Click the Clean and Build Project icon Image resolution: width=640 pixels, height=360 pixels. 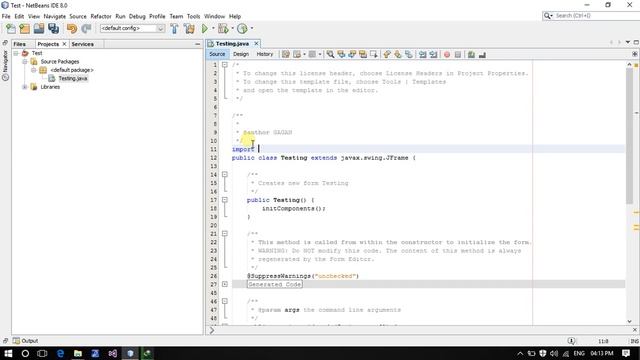tap(189, 28)
